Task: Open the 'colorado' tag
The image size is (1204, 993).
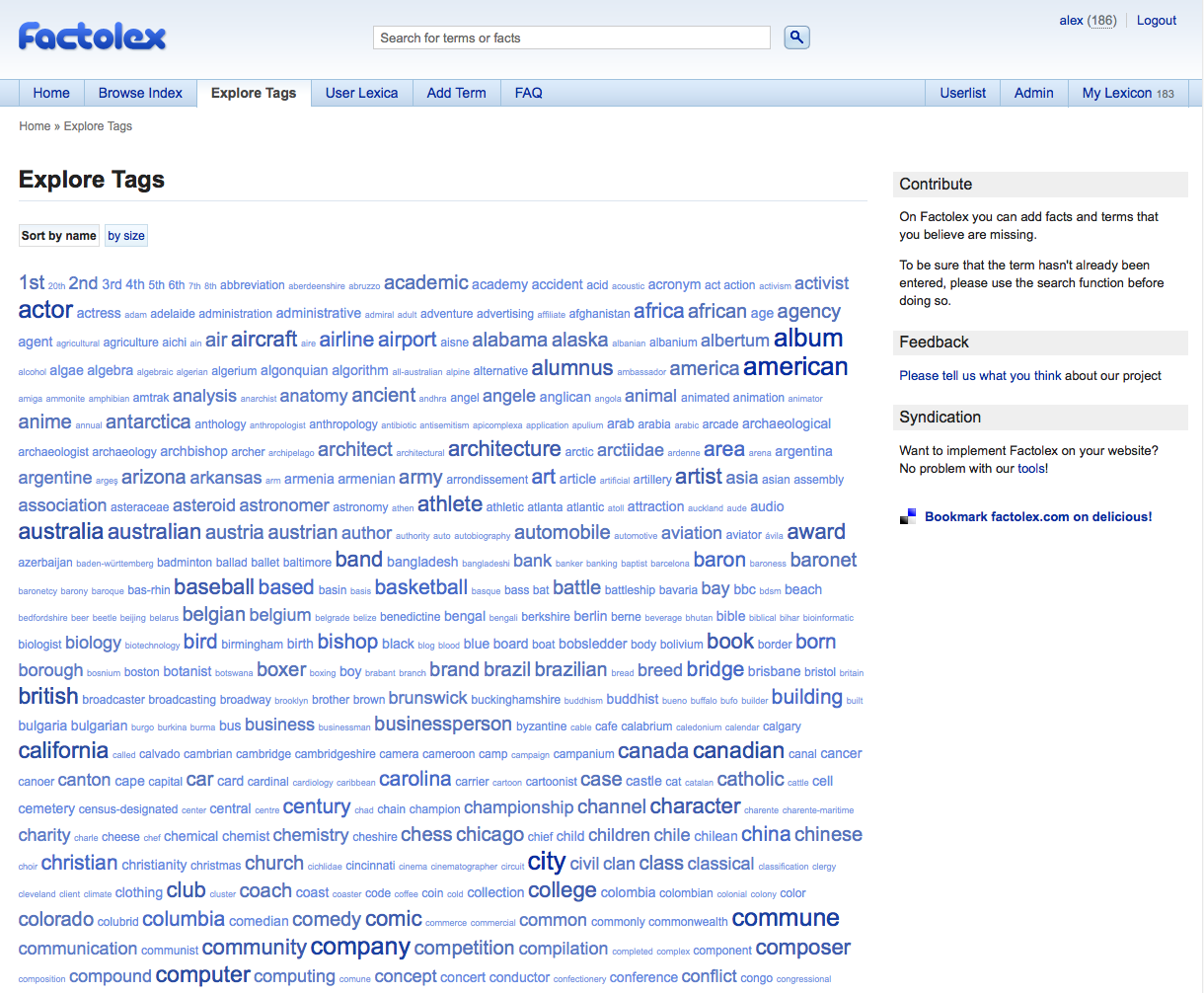Action: (56, 920)
